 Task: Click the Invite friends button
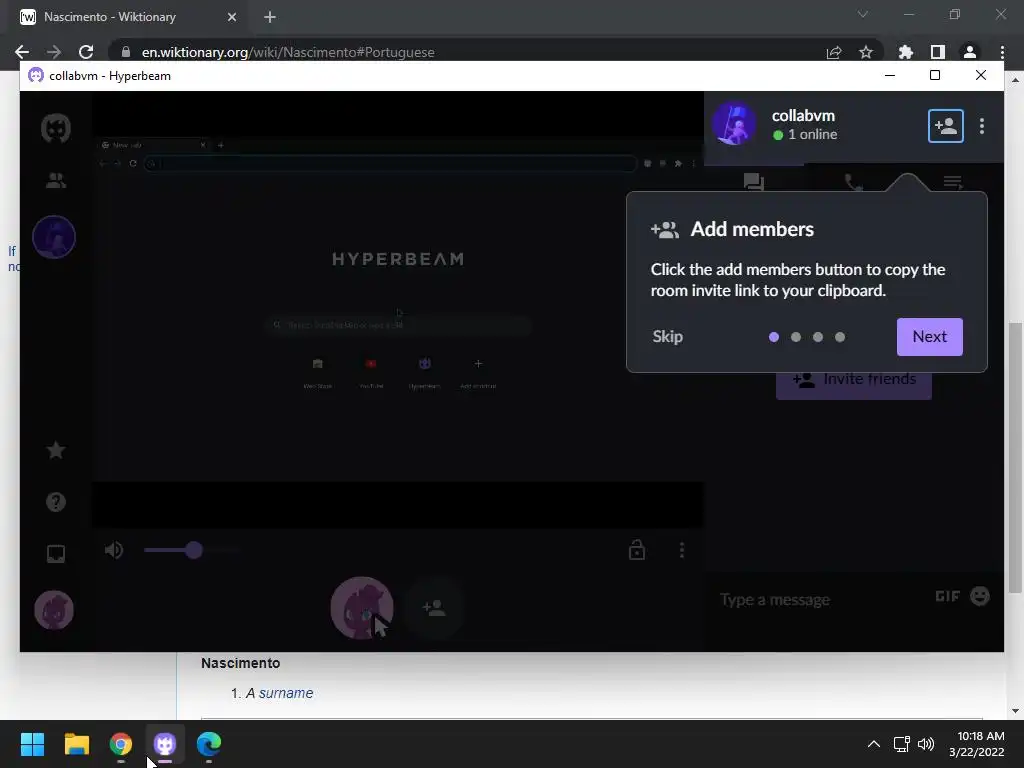tap(854, 385)
